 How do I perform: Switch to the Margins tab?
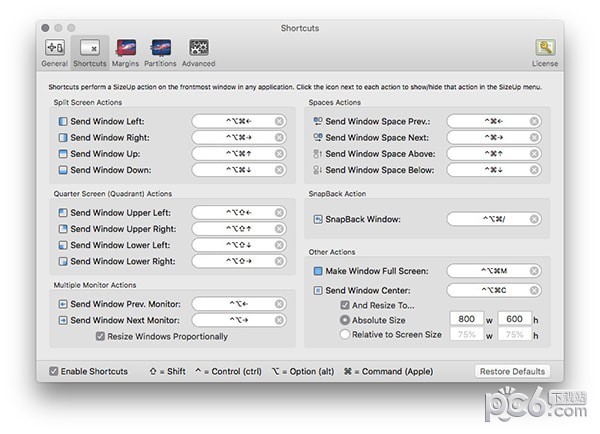pyautogui.click(x=126, y=53)
